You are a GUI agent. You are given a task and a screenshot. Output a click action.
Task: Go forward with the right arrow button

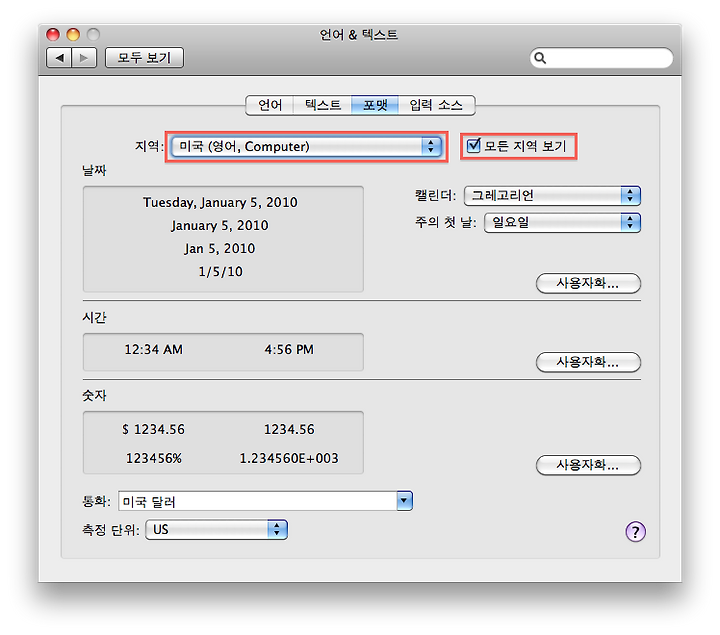tap(84, 58)
